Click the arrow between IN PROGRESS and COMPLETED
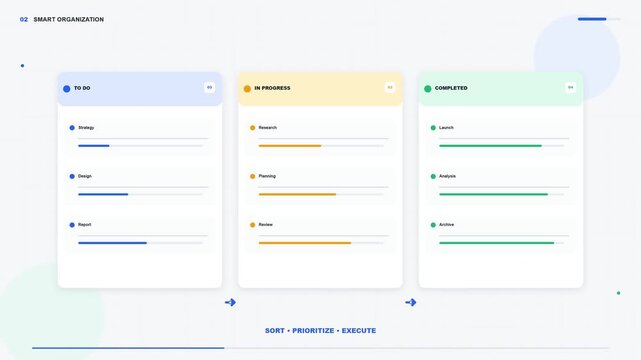 pyautogui.click(x=411, y=302)
